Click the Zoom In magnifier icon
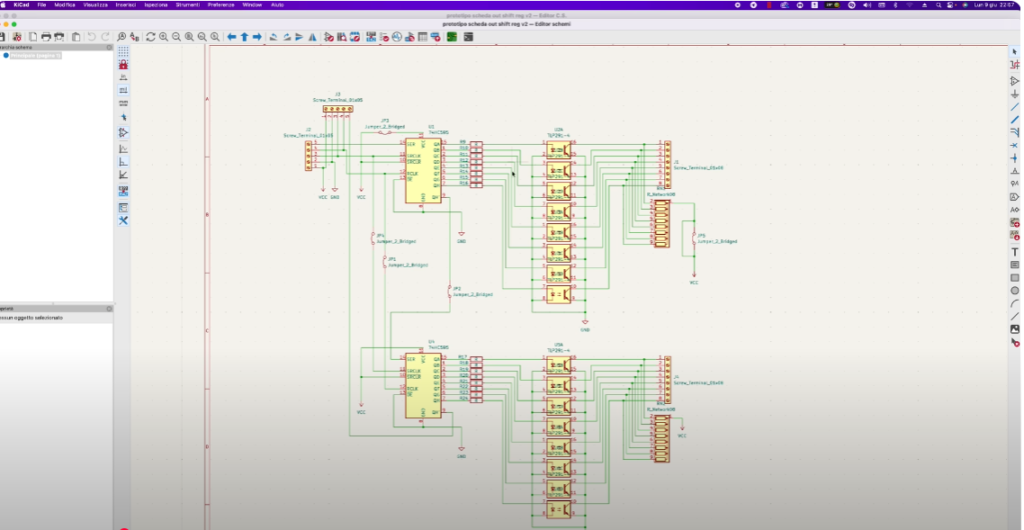The width and height of the screenshot is (1024, 530). click(x=163, y=37)
